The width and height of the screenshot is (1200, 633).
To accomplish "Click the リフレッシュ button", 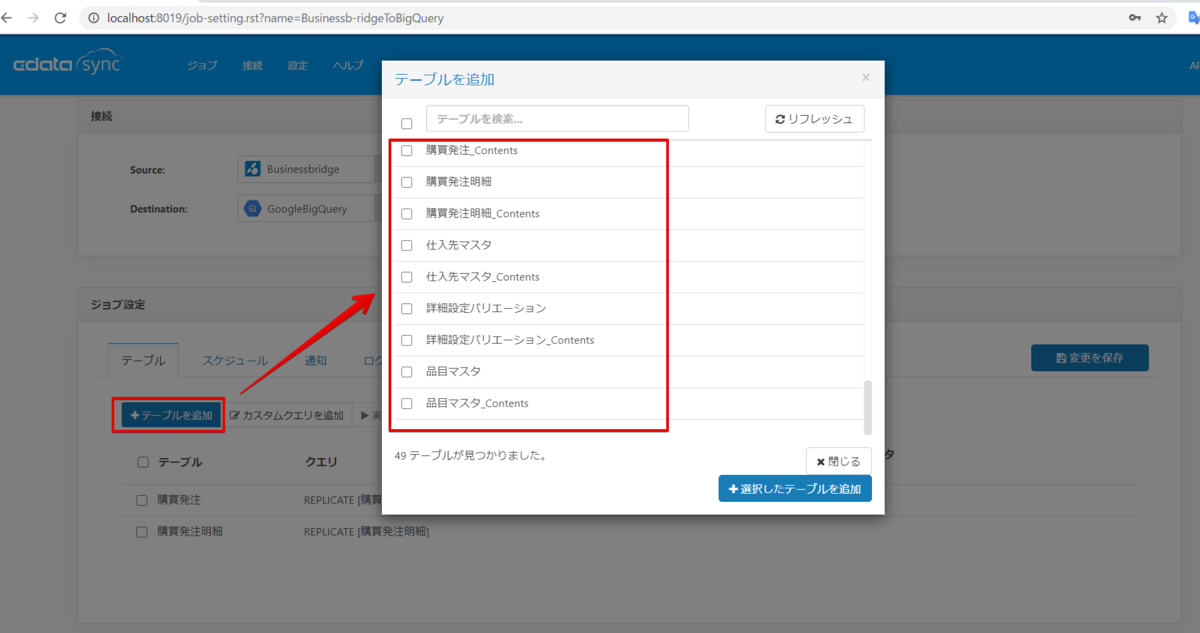I will [814, 119].
